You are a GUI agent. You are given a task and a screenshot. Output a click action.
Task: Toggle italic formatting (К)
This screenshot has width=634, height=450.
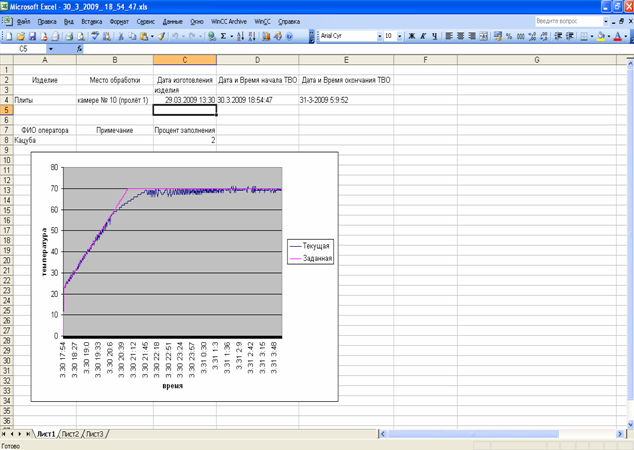click(x=423, y=36)
